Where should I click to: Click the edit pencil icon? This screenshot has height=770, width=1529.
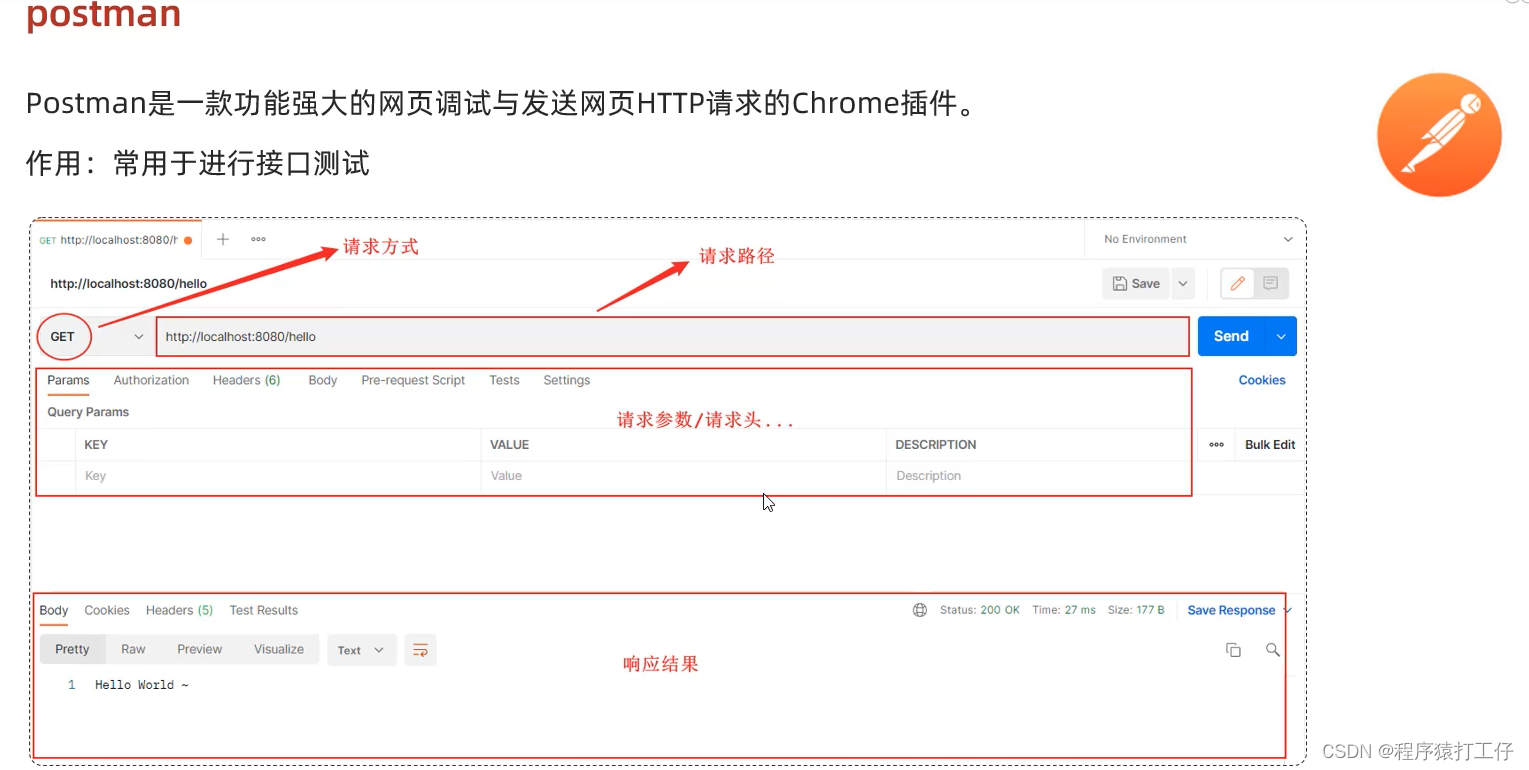point(1237,283)
